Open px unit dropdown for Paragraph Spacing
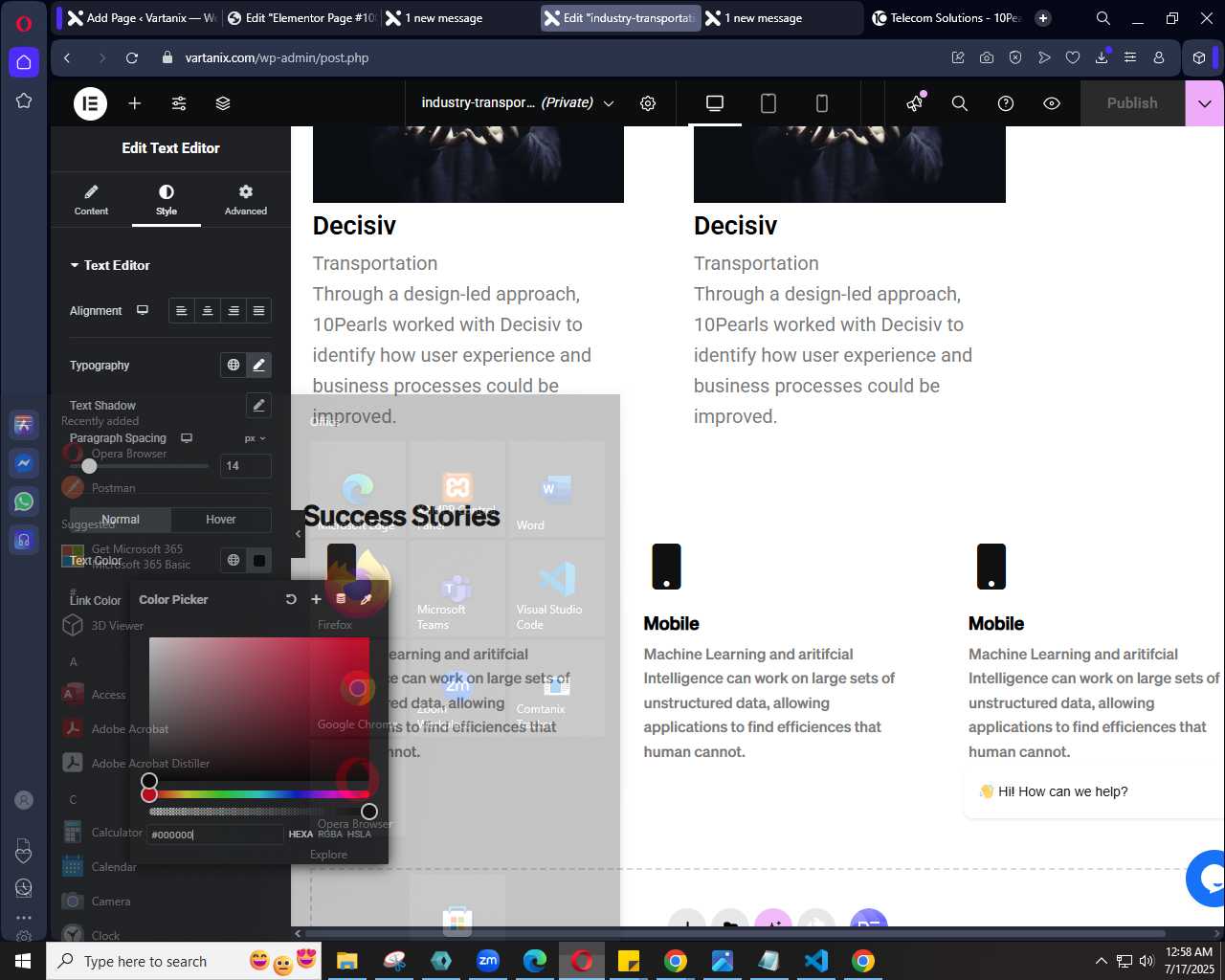The height and width of the screenshot is (980, 1225). [255, 438]
